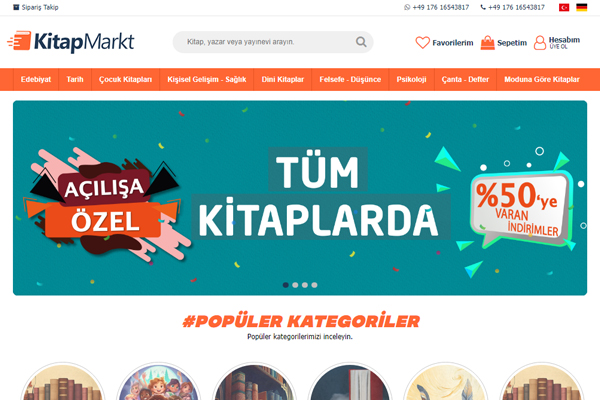Open the Edebiyat category menu
The height and width of the screenshot is (400, 600).
click(x=36, y=80)
